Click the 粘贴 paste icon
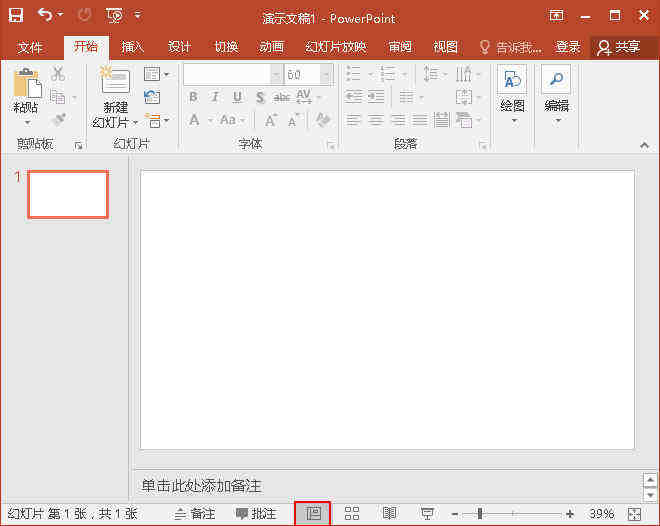This screenshot has width=660, height=526. click(27, 83)
